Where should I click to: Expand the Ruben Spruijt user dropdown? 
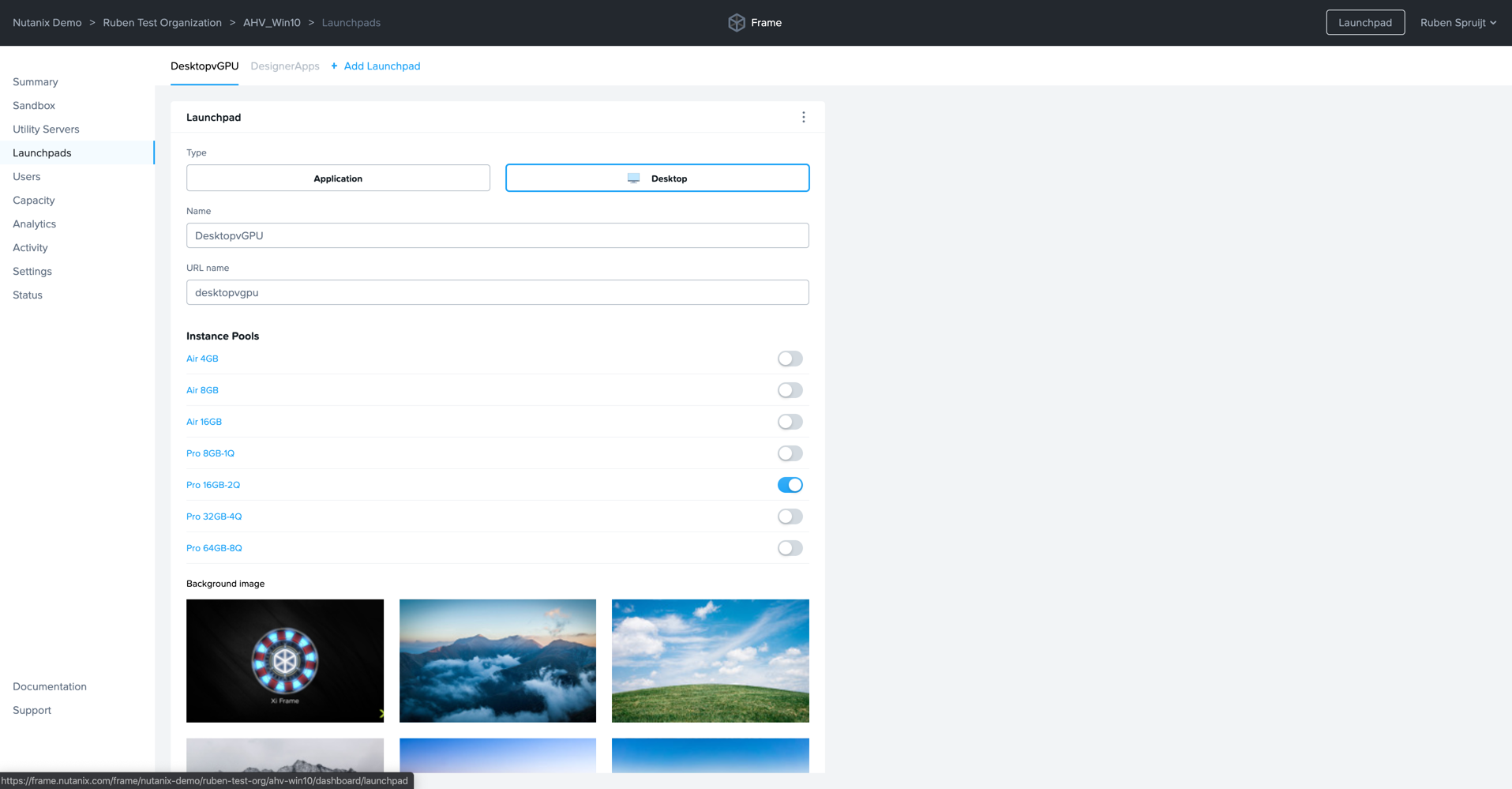1458,23
